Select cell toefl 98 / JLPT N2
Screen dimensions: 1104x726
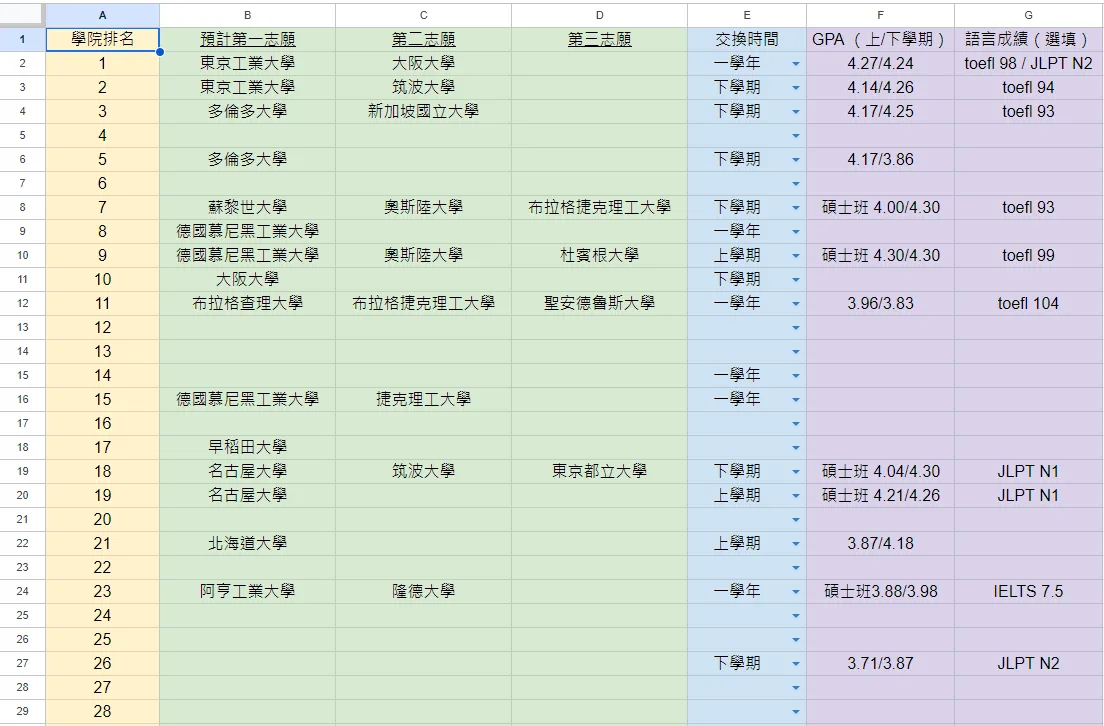pos(1029,63)
